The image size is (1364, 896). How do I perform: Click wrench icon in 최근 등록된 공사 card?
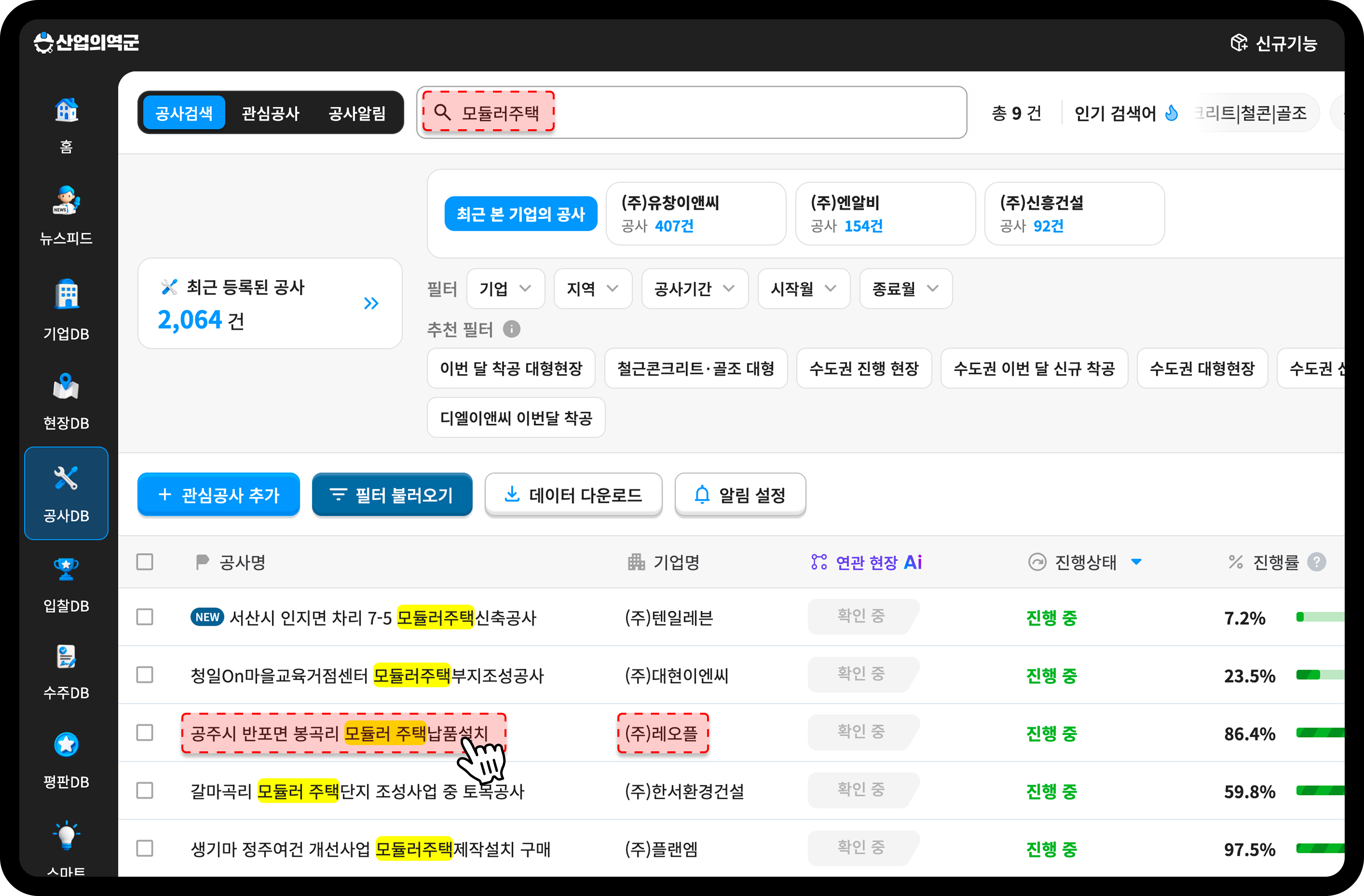pos(169,286)
